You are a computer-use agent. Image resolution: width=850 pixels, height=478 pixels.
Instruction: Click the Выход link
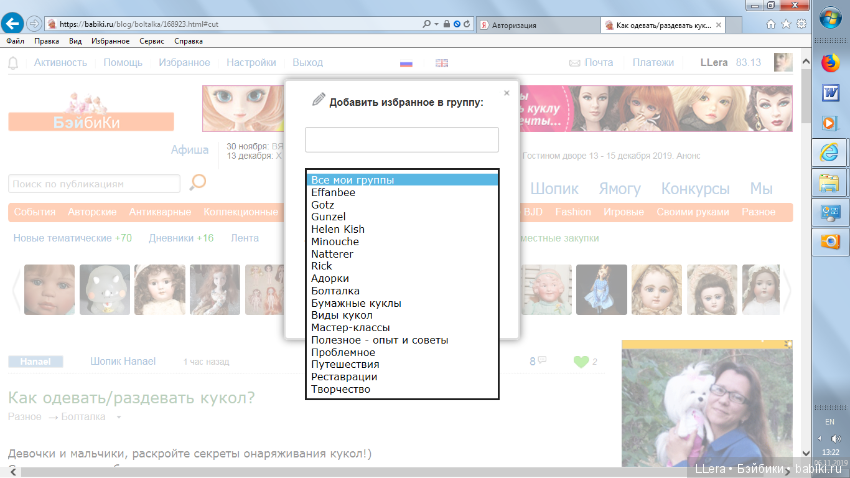307,63
